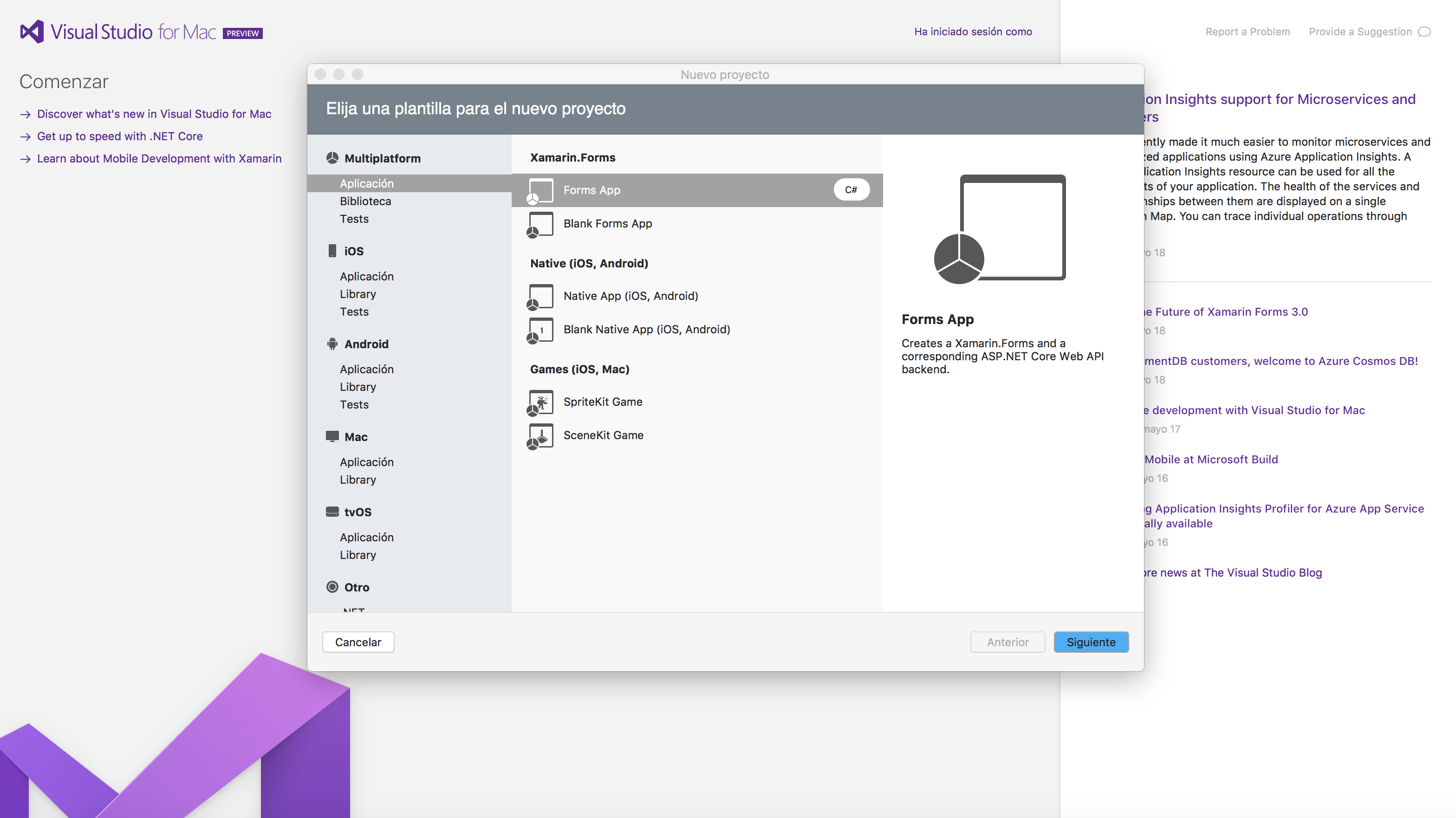The image size is (1456, 818).
Task: Click the C# language badge on Forms App
Action: point(851,189)
